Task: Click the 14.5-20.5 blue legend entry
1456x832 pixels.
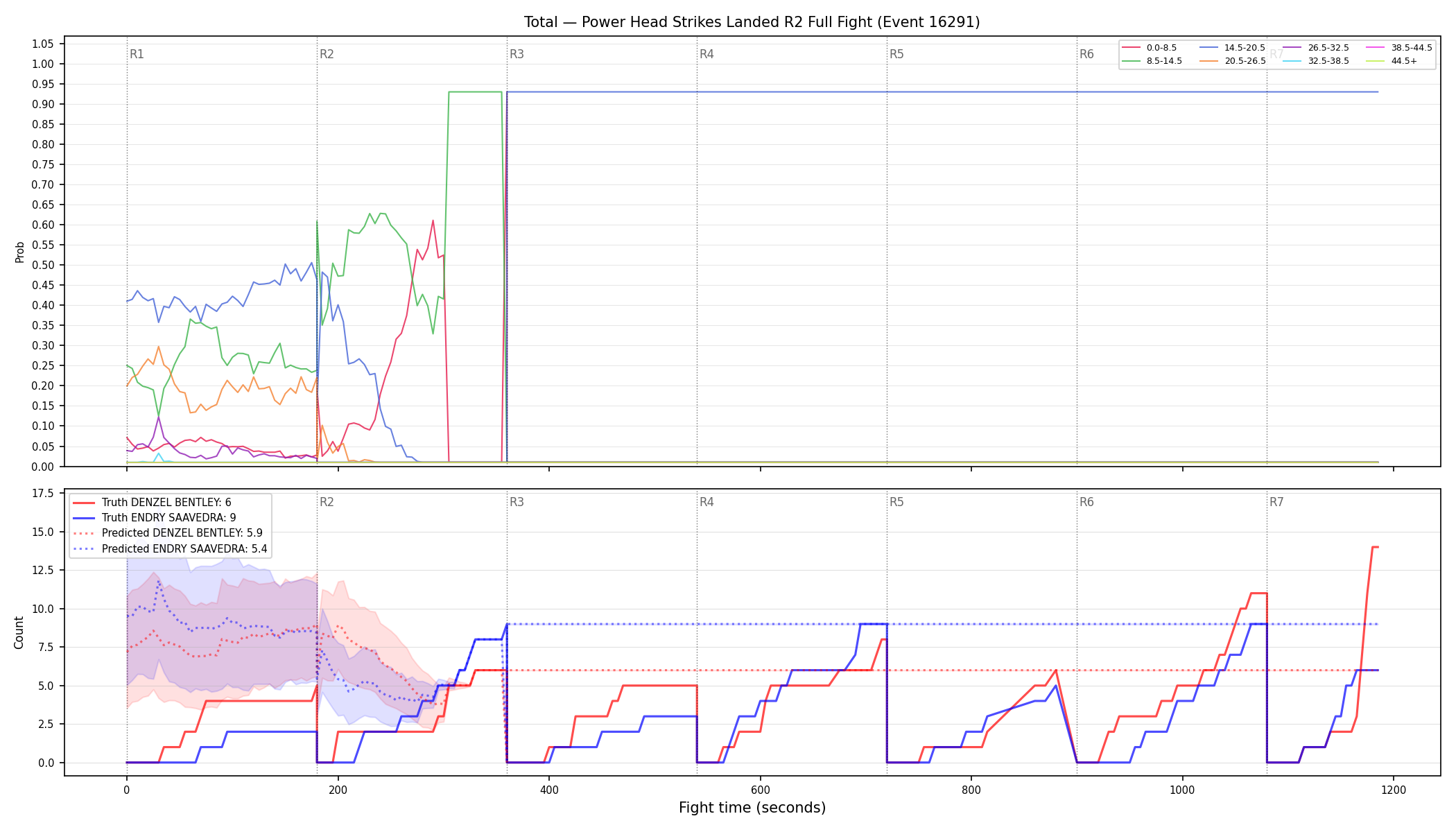Action: pos(1233,48)
